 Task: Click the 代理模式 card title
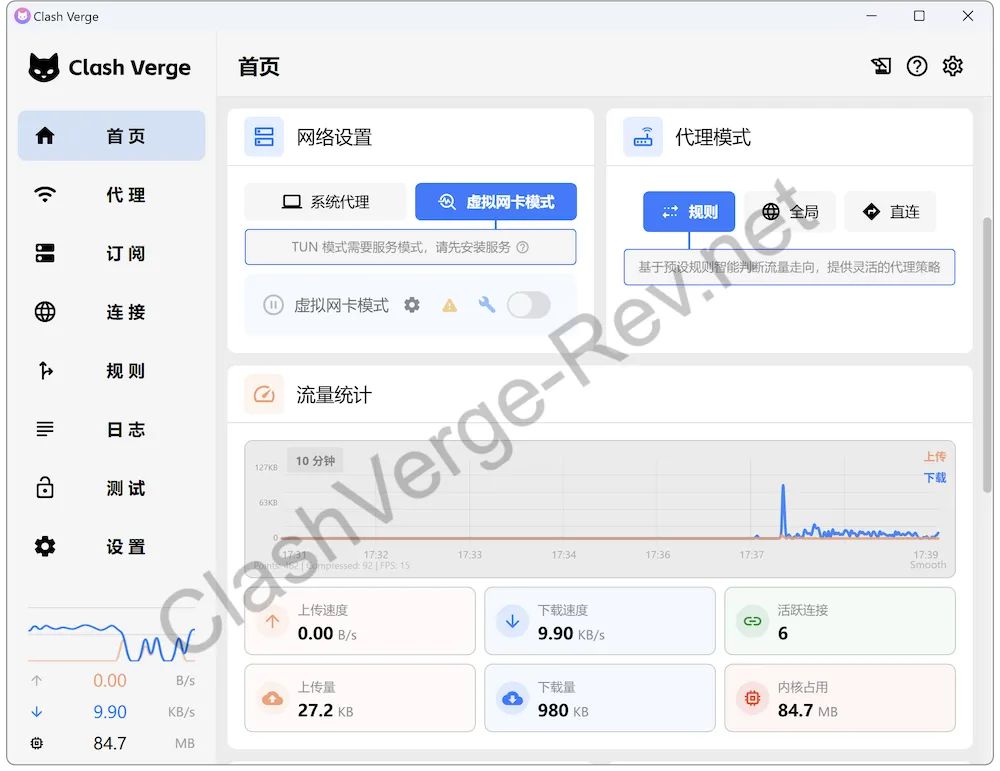point(713,137)
